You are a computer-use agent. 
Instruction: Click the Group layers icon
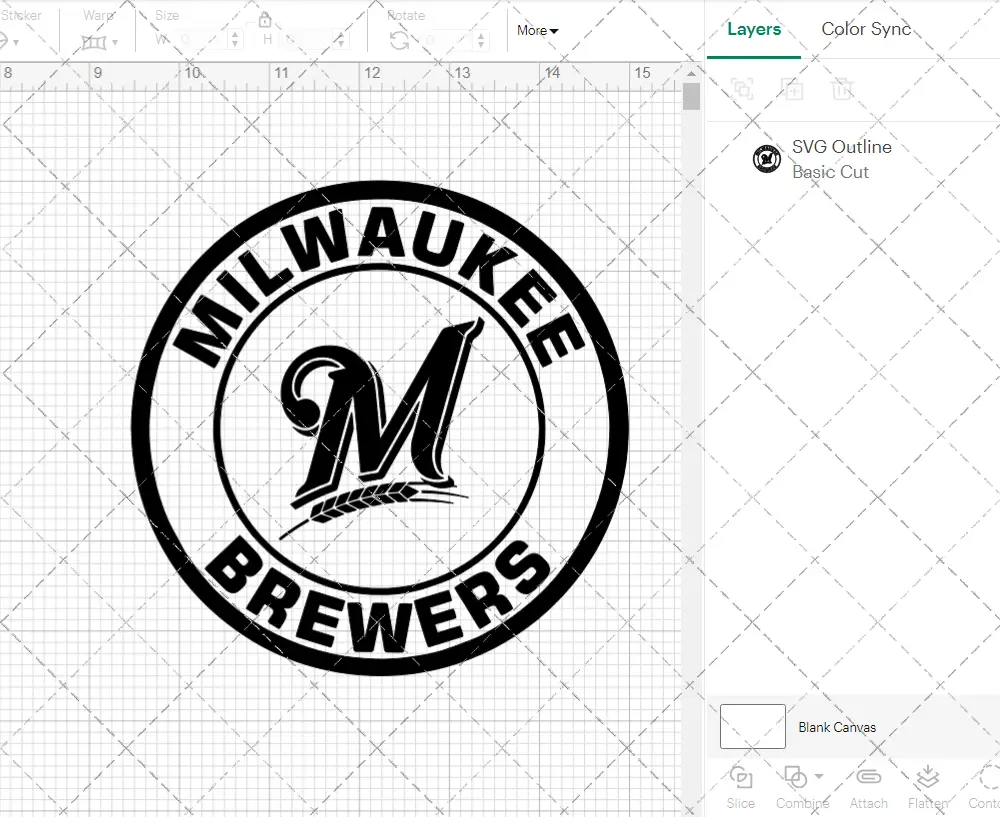point(742,89)
